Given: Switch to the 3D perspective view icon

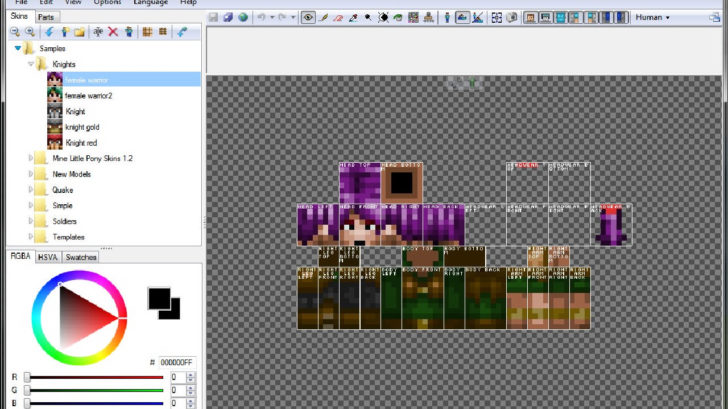Looking at the screenshot, I should [447, 18].
